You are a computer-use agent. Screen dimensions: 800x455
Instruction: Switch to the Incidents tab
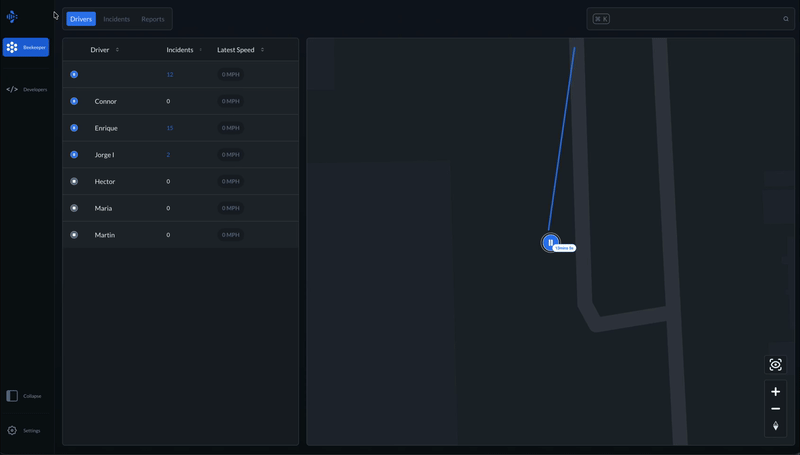coord(116,19)
